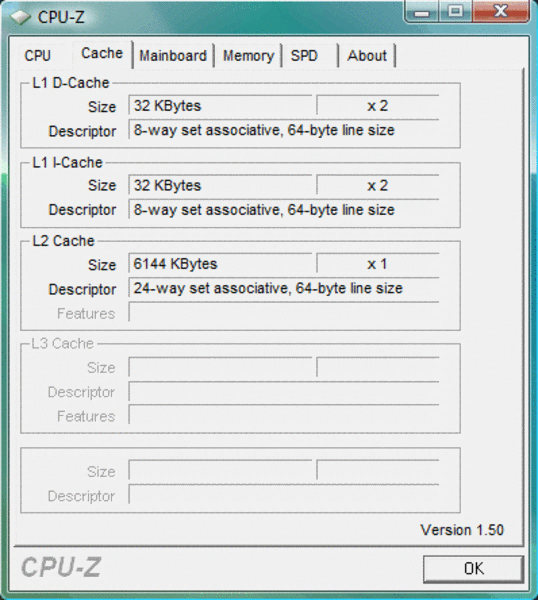Click the L2 Cache 6144 KBytes field
538x600 pixels.
[220, 264]
